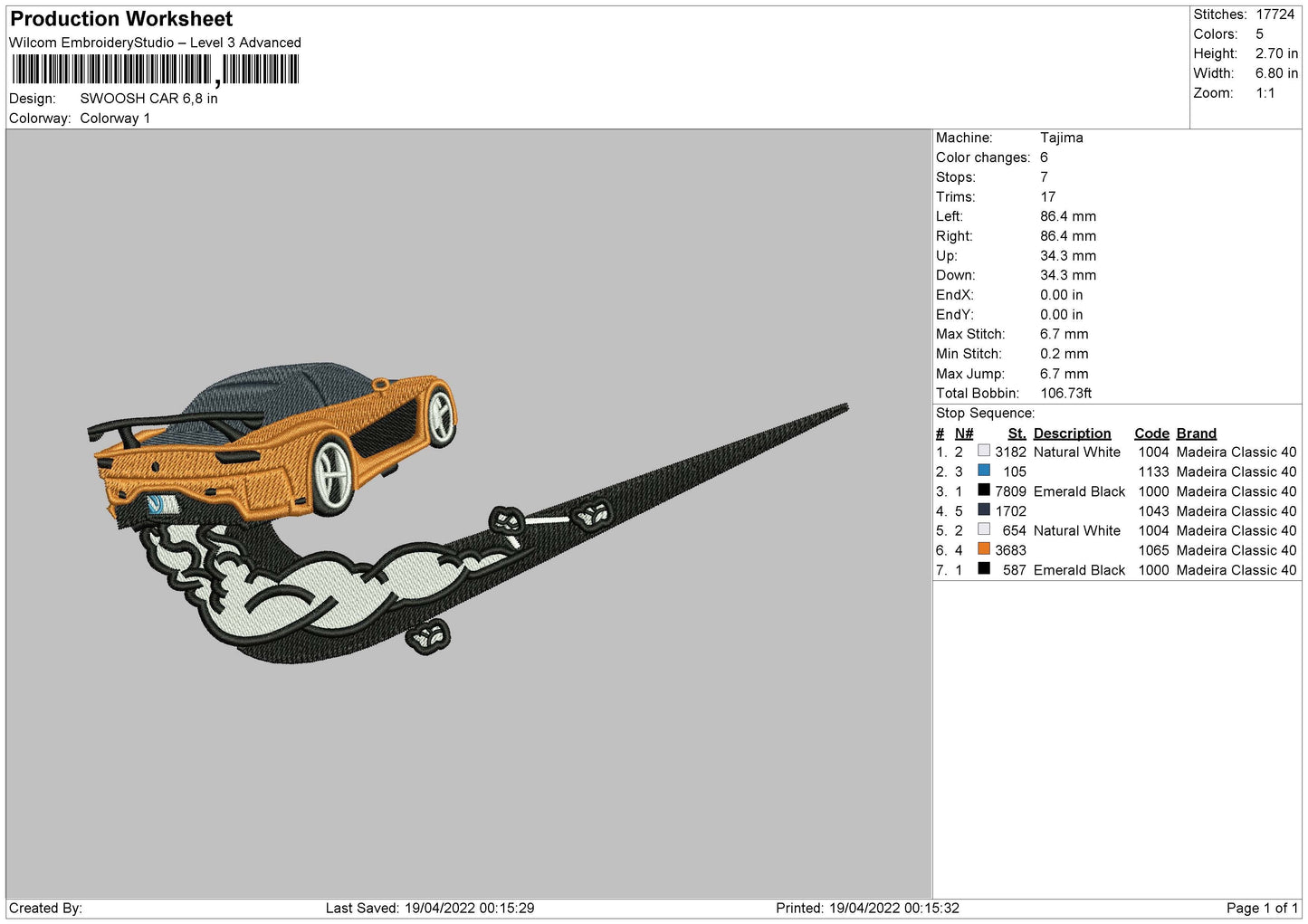1308x924 pixels.
Task: Click 'Madeira Classic 40' brand in row 1
Action: 1236,452
